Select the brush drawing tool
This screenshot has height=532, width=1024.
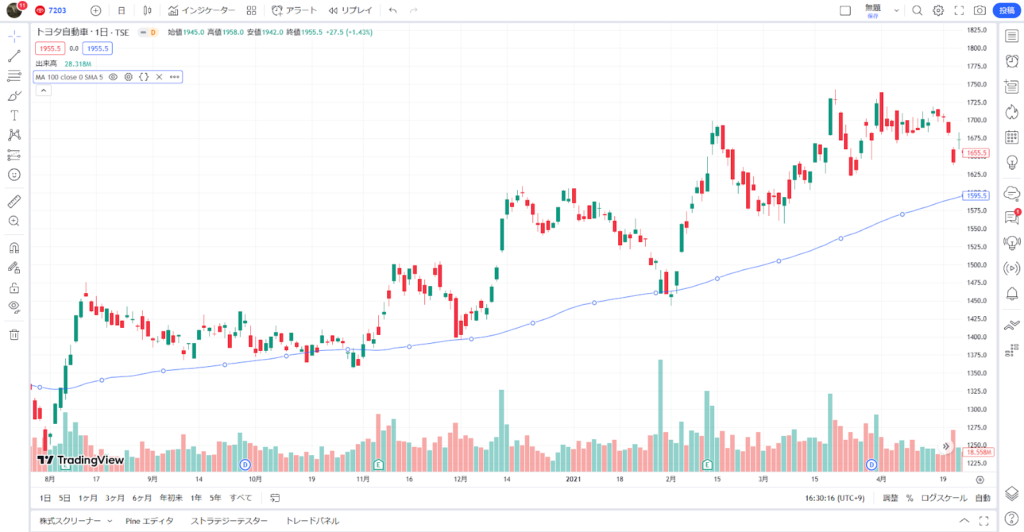pos(14,96)
